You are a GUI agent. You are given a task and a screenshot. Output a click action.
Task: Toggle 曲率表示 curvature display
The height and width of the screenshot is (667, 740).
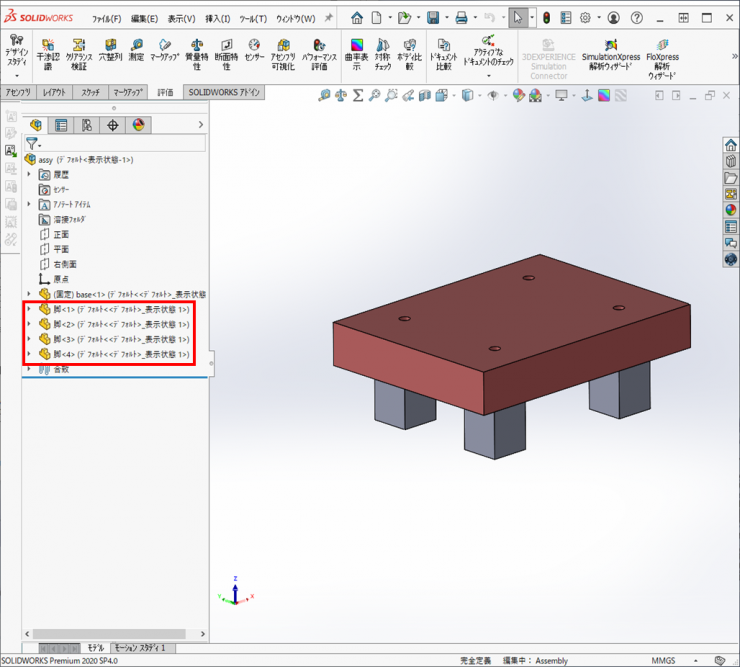357,55
